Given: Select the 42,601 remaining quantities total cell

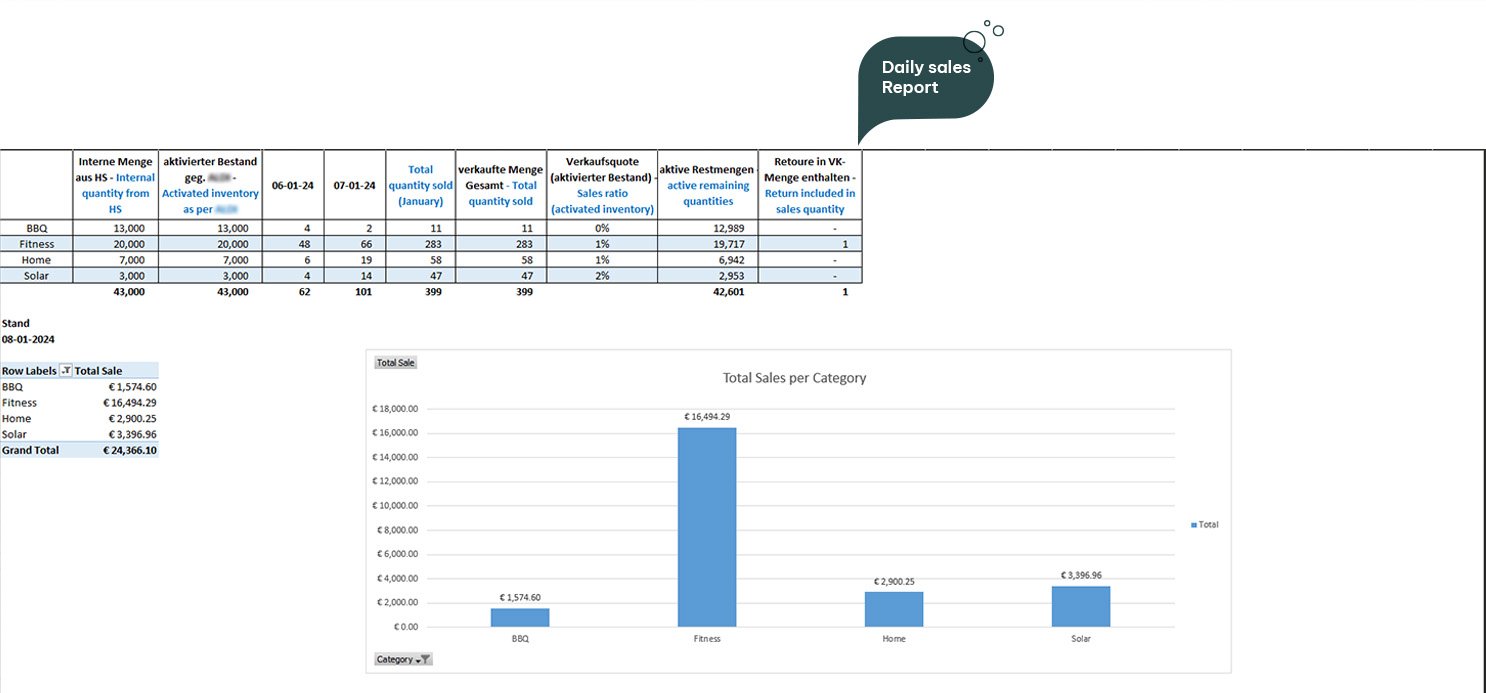Looking at the screenshot, I should (x=727, y=292).
